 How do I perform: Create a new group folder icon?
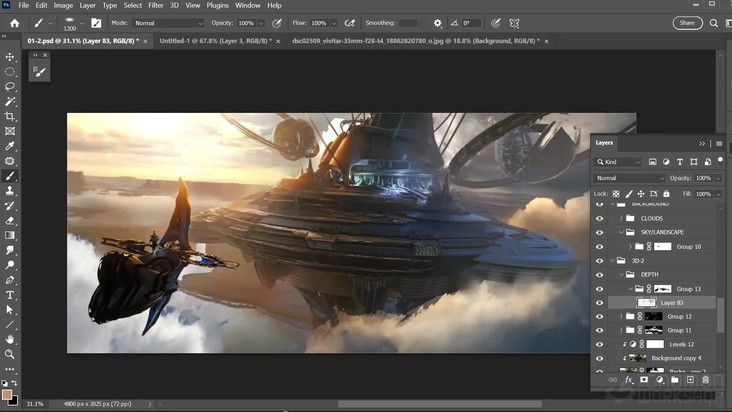point(675,380)
